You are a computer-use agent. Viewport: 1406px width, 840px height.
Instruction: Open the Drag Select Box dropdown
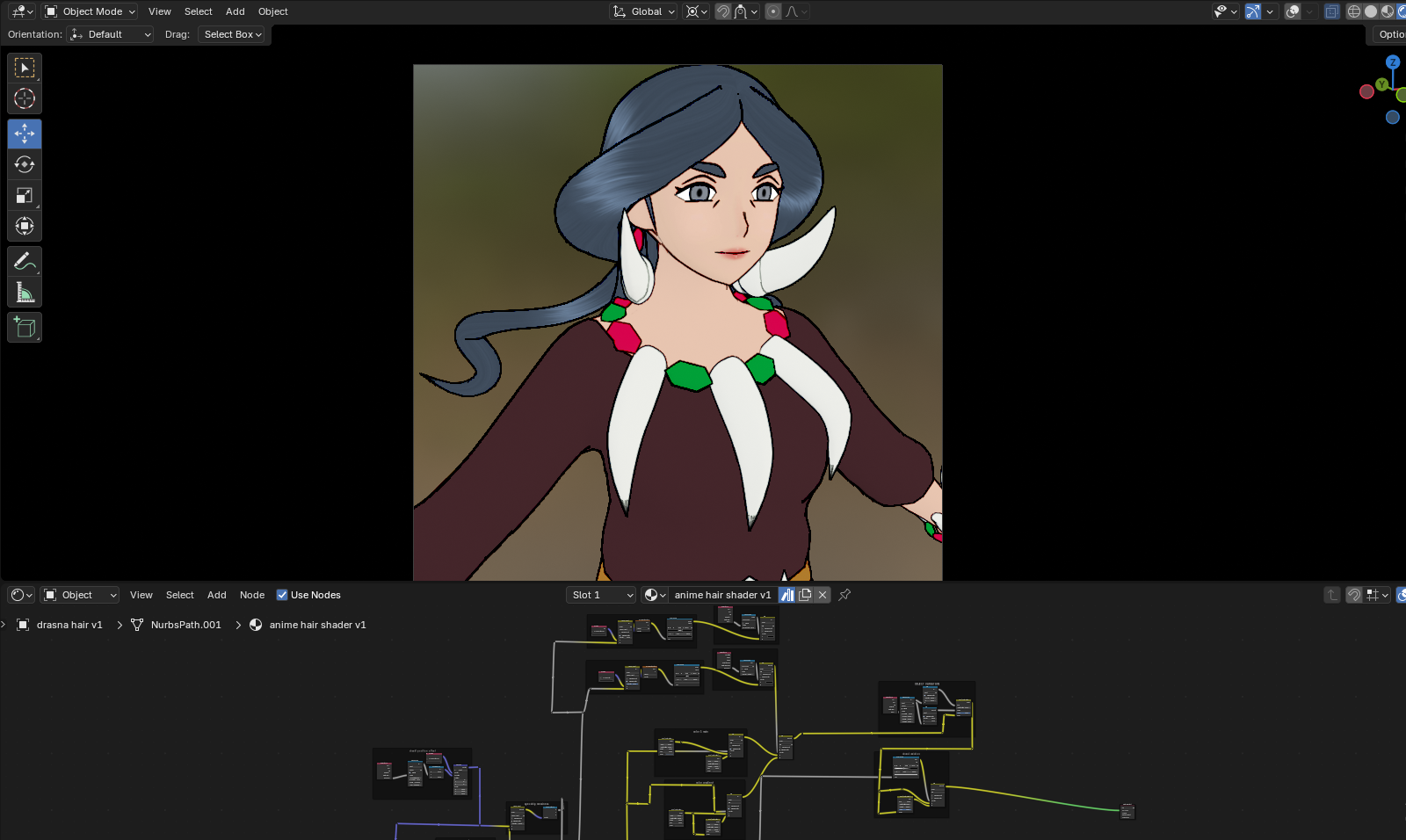click(232, 34)
